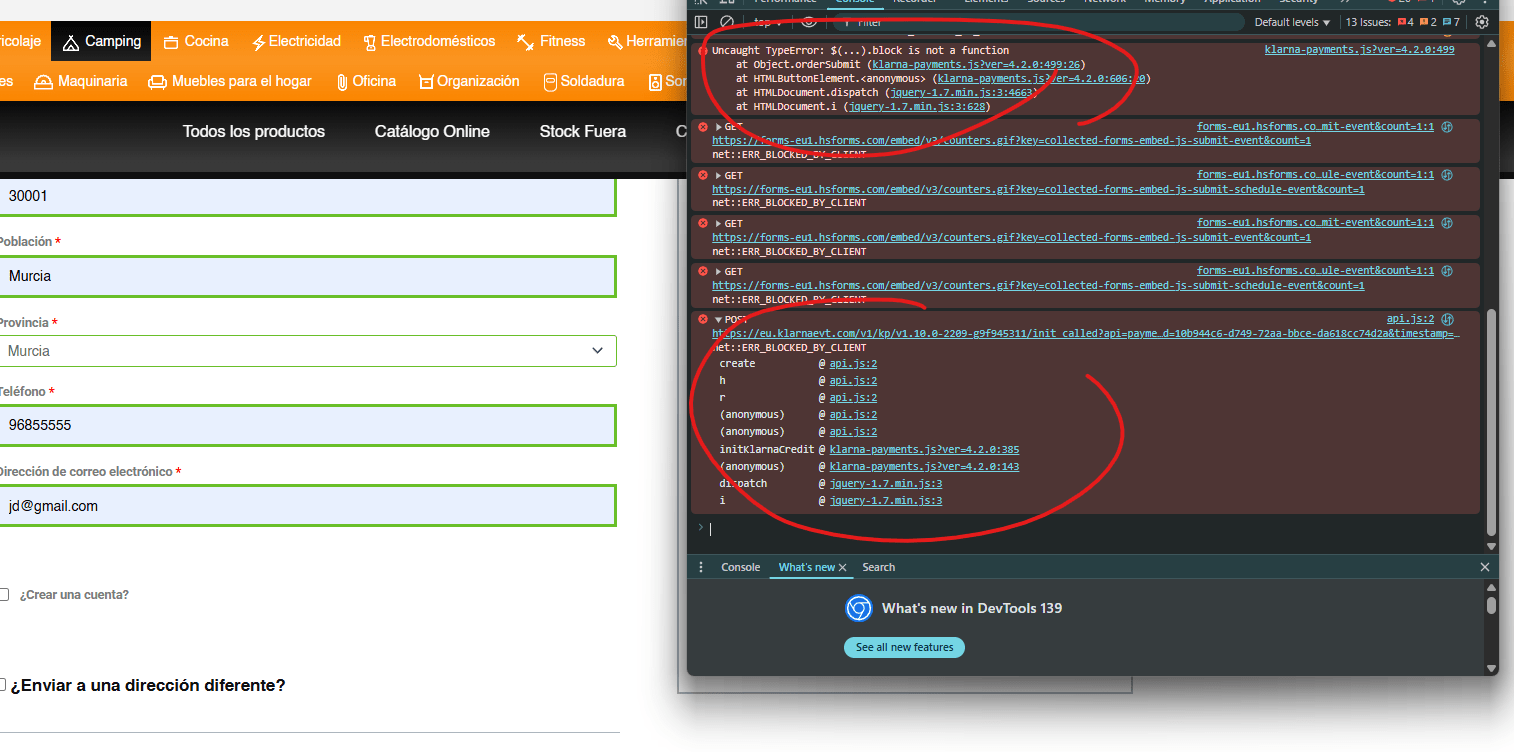Click the clear console icon
This screenshot has width=1514, height=752.
727,22
